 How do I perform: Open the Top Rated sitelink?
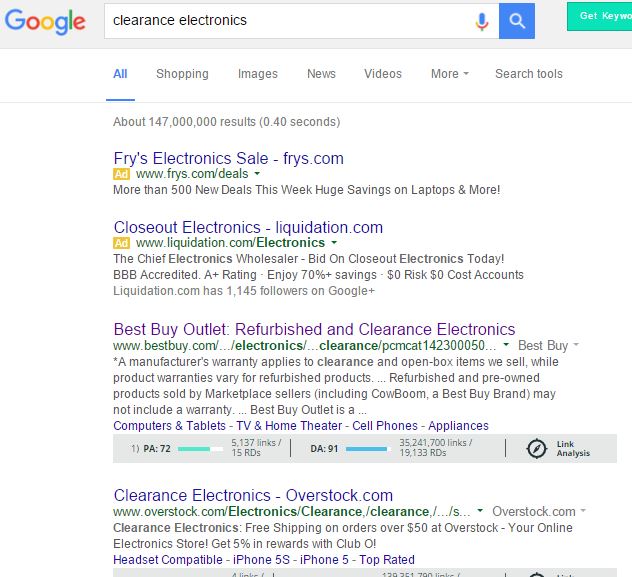click(387, 560)
